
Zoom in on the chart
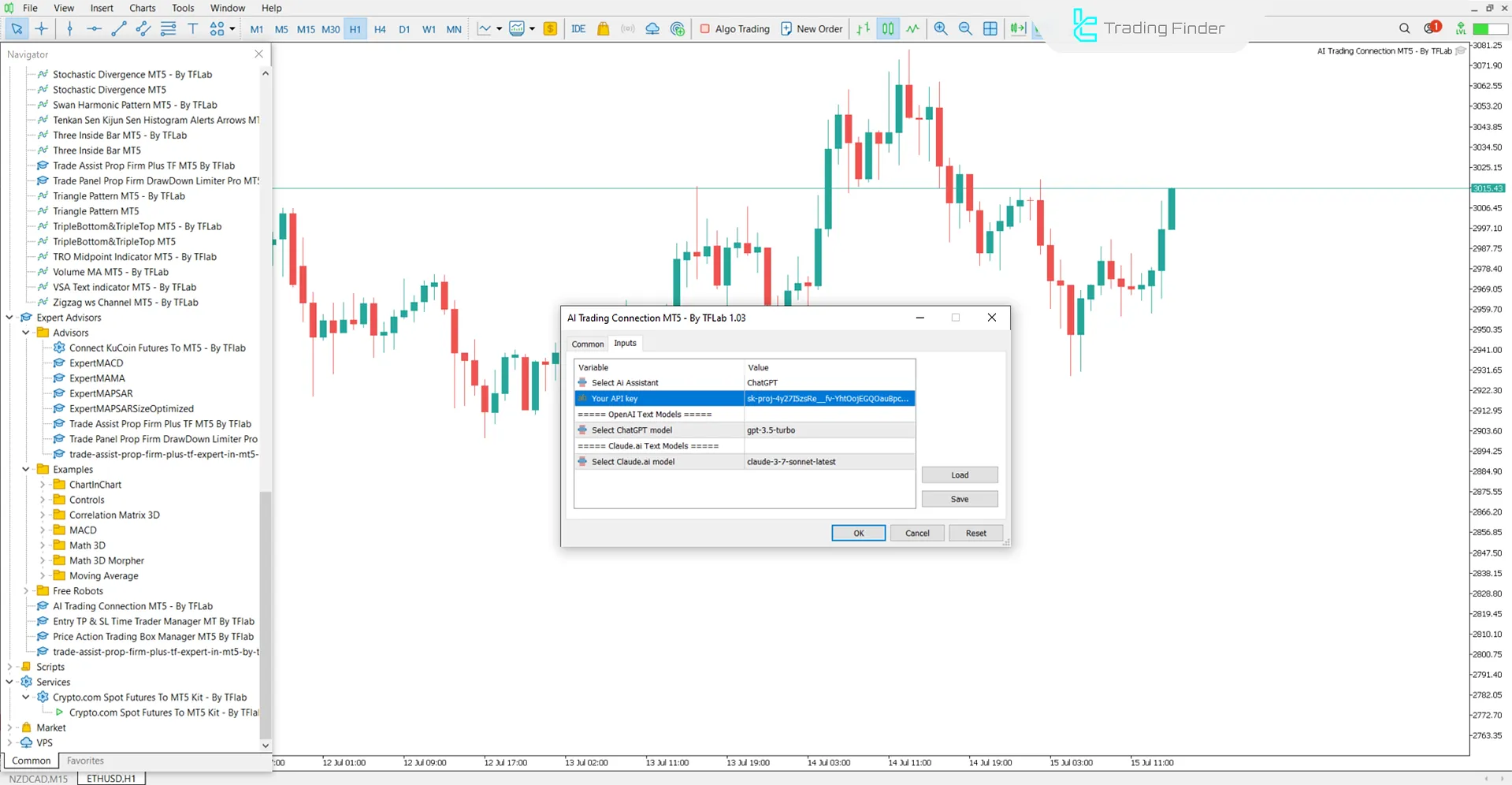coord(940,28)
